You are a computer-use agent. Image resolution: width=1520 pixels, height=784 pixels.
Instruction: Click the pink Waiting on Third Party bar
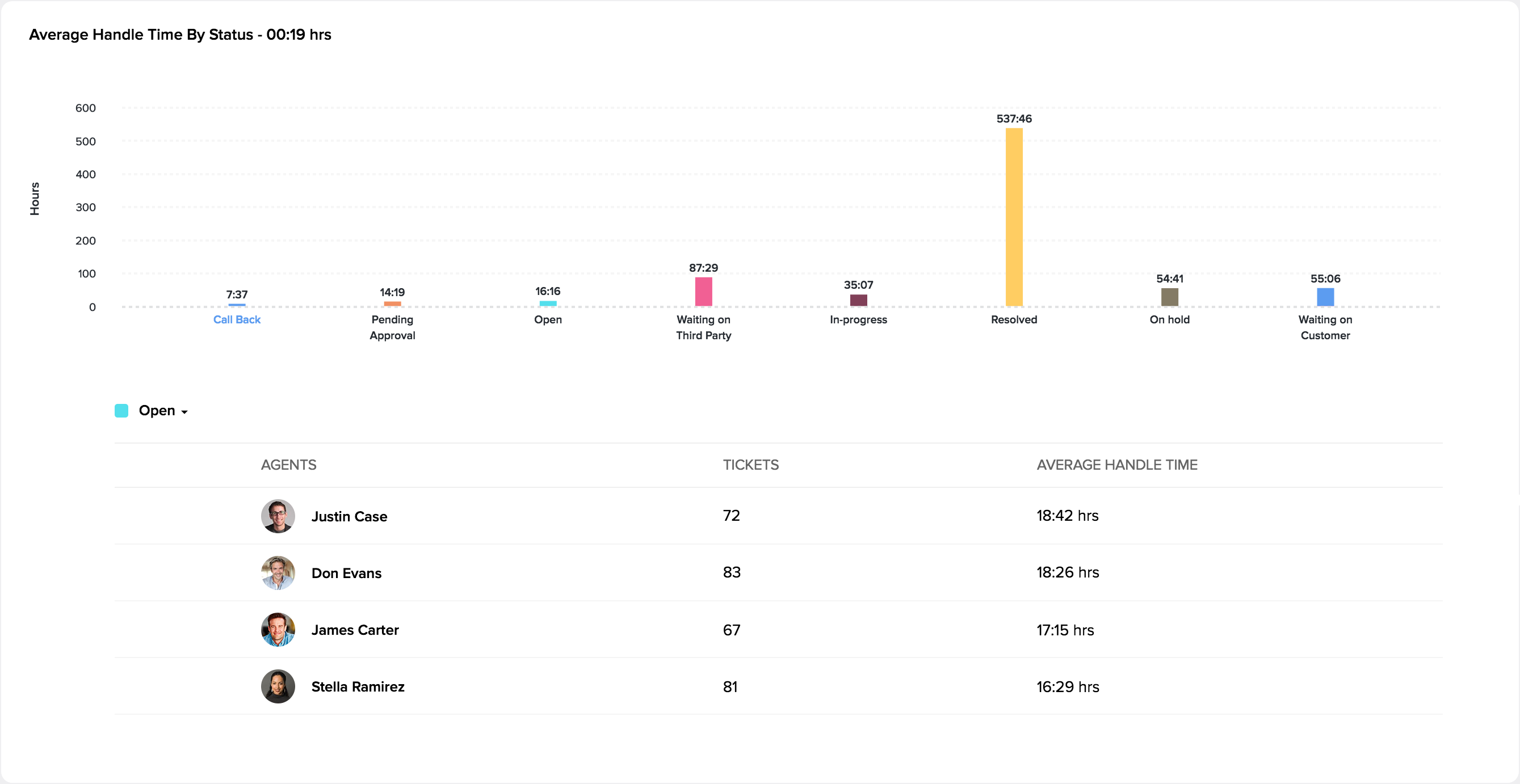tap(703, 292)
